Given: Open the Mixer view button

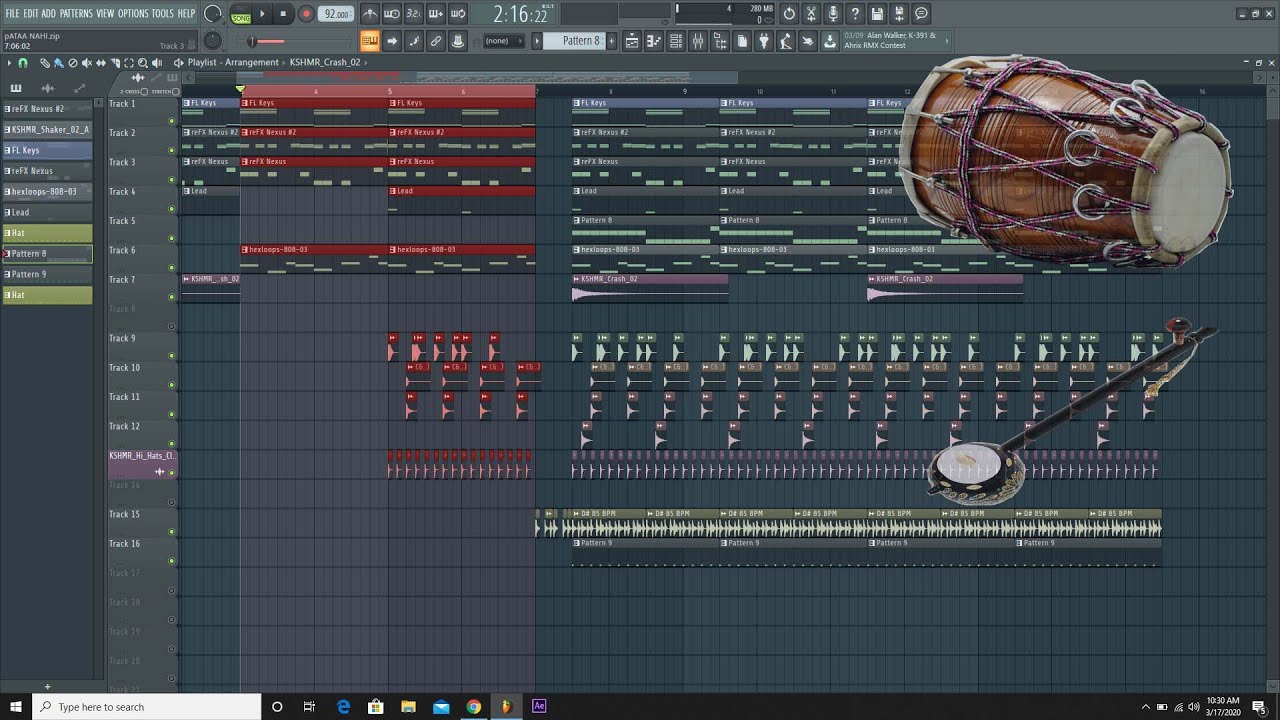Looking at the screenshot, I should (697, 41).
